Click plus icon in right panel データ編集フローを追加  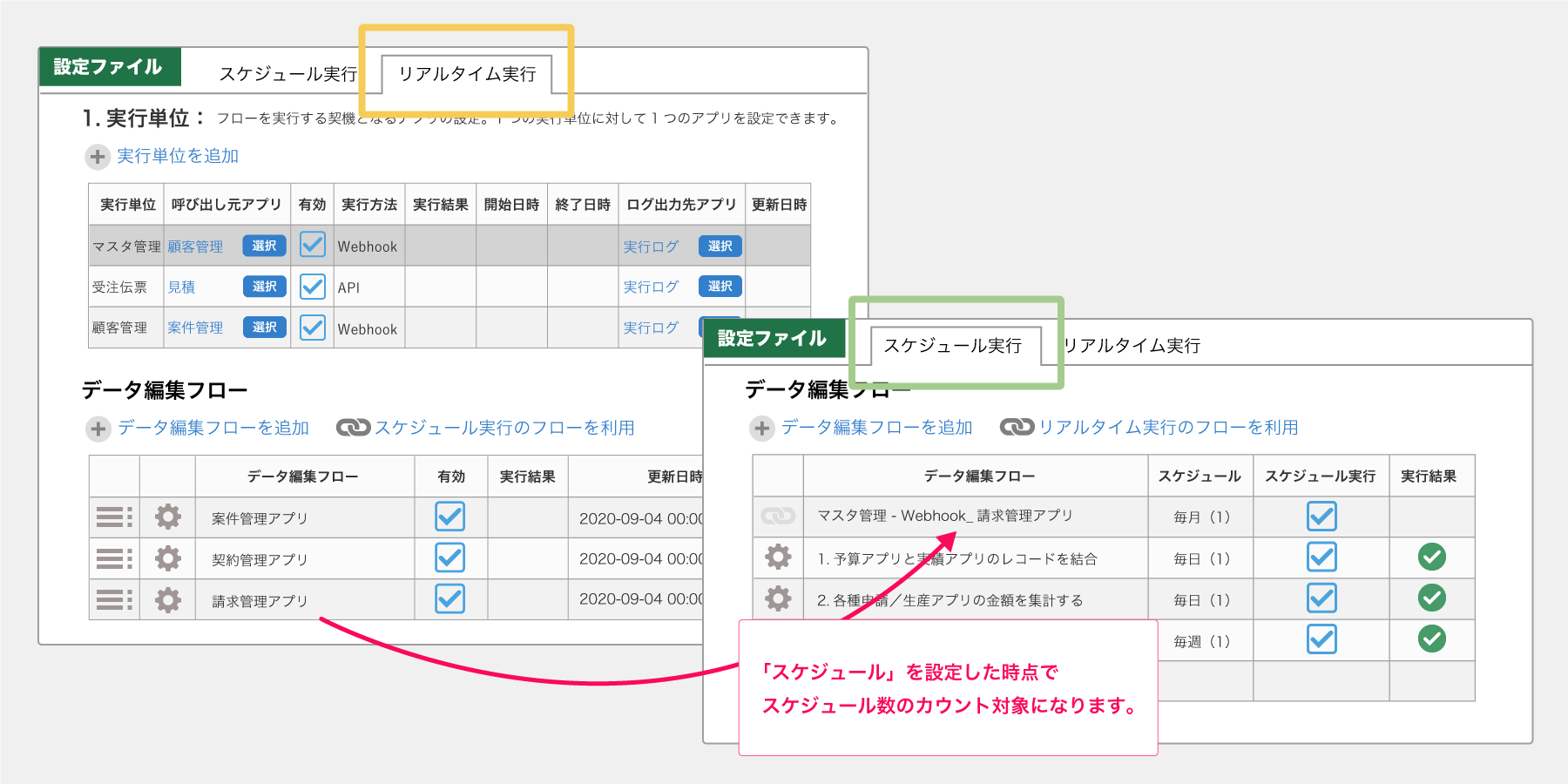point(762,428)
